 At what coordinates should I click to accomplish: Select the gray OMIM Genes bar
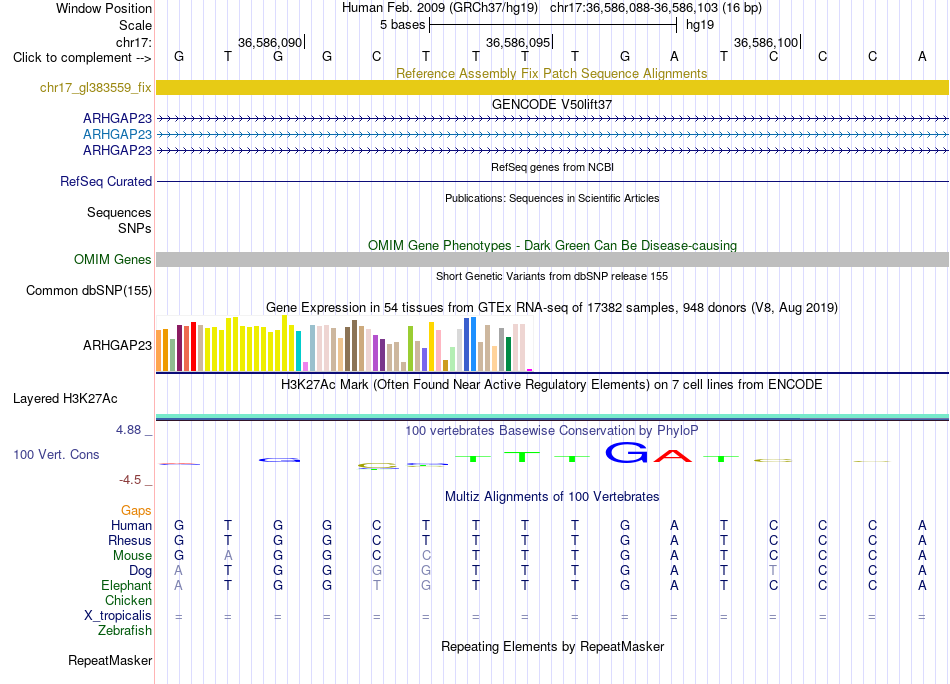click(x=552, y=259)
